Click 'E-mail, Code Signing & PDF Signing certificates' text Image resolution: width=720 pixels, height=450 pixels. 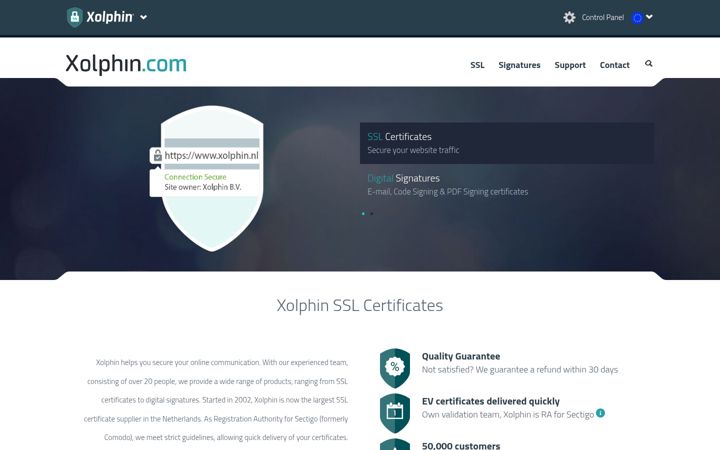[447, 192]
